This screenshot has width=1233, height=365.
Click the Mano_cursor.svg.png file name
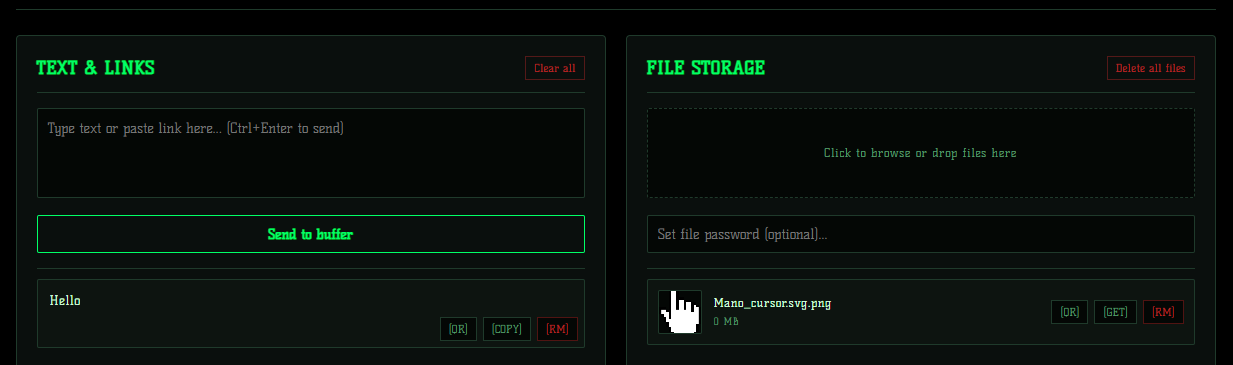tap(772, 303)
